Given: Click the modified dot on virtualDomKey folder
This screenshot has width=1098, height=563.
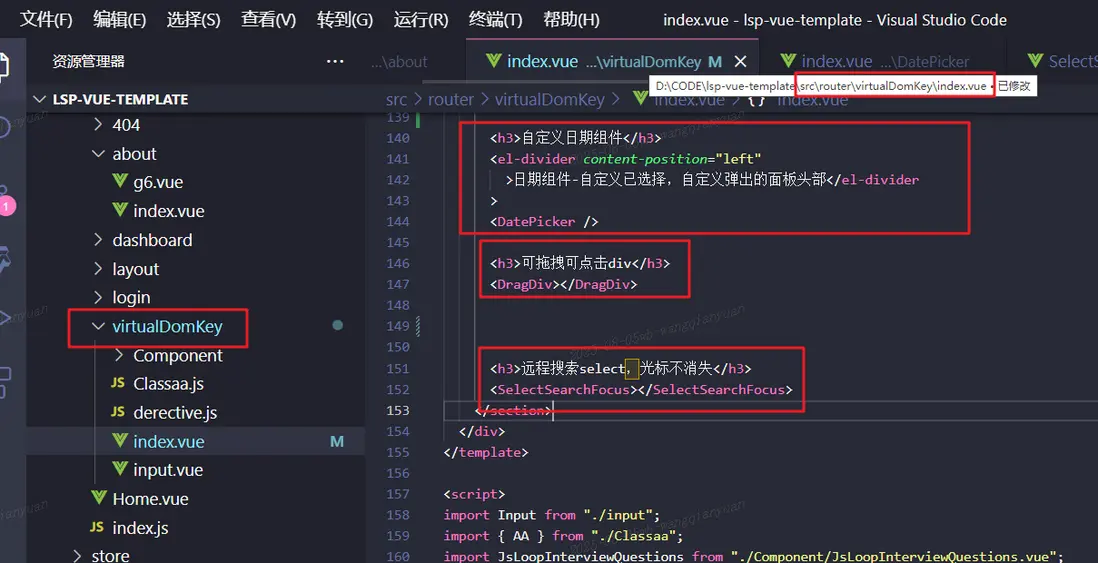Looking at the screenshot, I should click(x=338, y=325).
